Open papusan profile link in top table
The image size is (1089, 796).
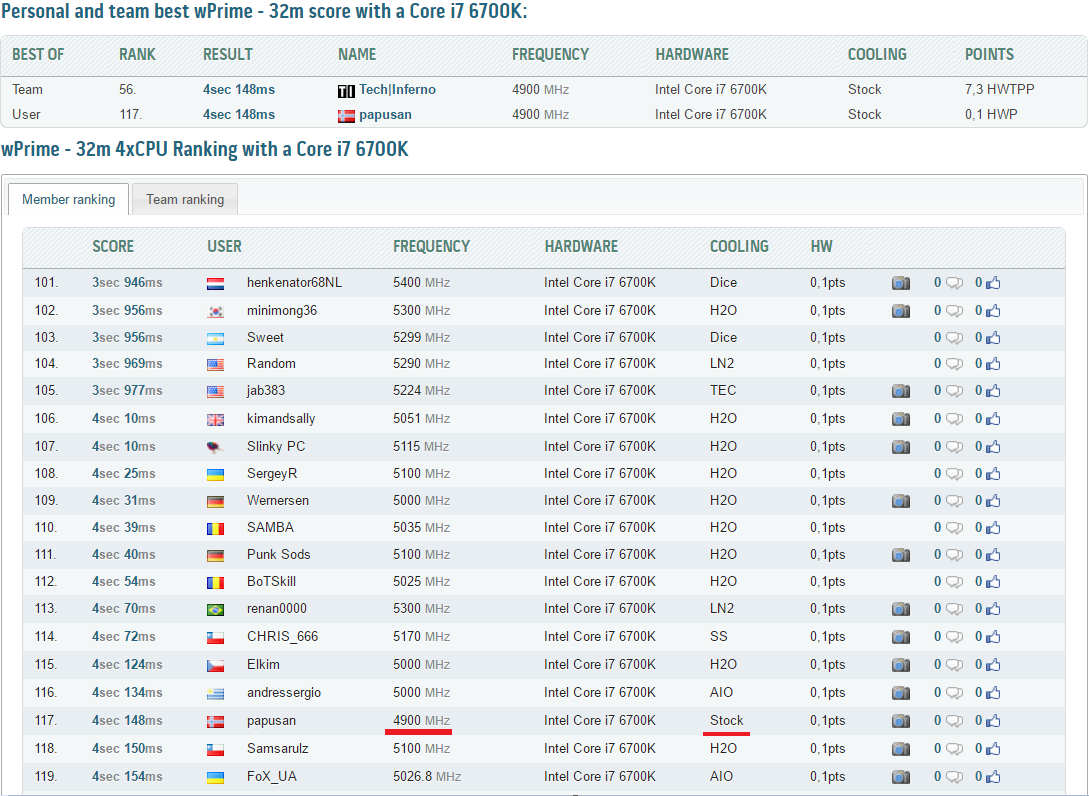[385, 115]
